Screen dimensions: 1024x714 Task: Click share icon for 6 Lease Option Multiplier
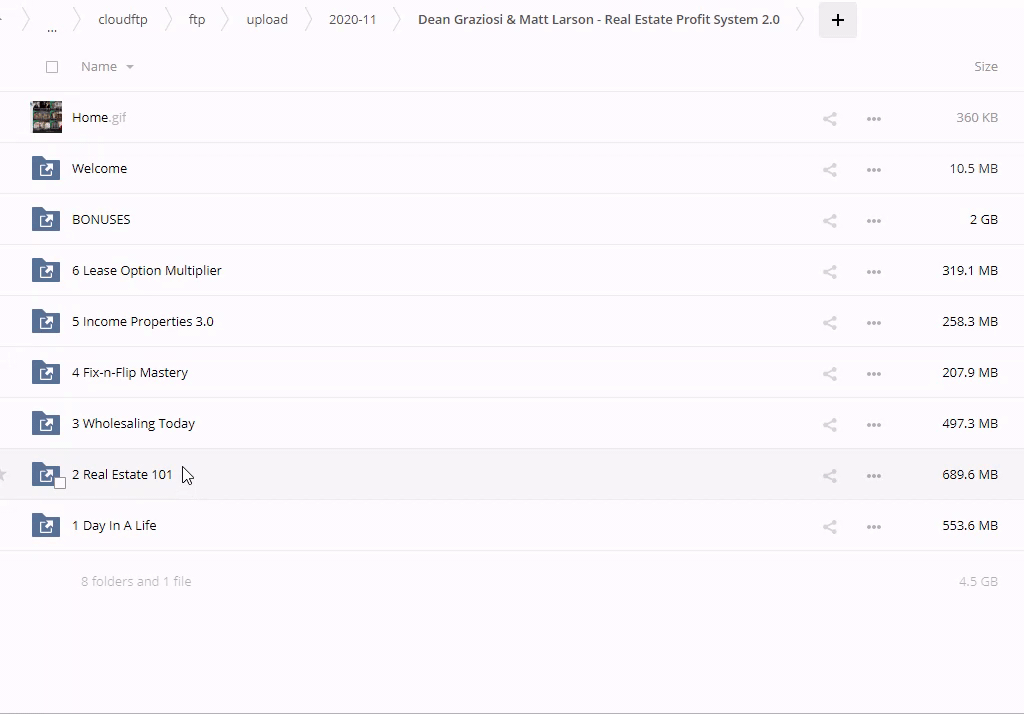tap(829, 271)
